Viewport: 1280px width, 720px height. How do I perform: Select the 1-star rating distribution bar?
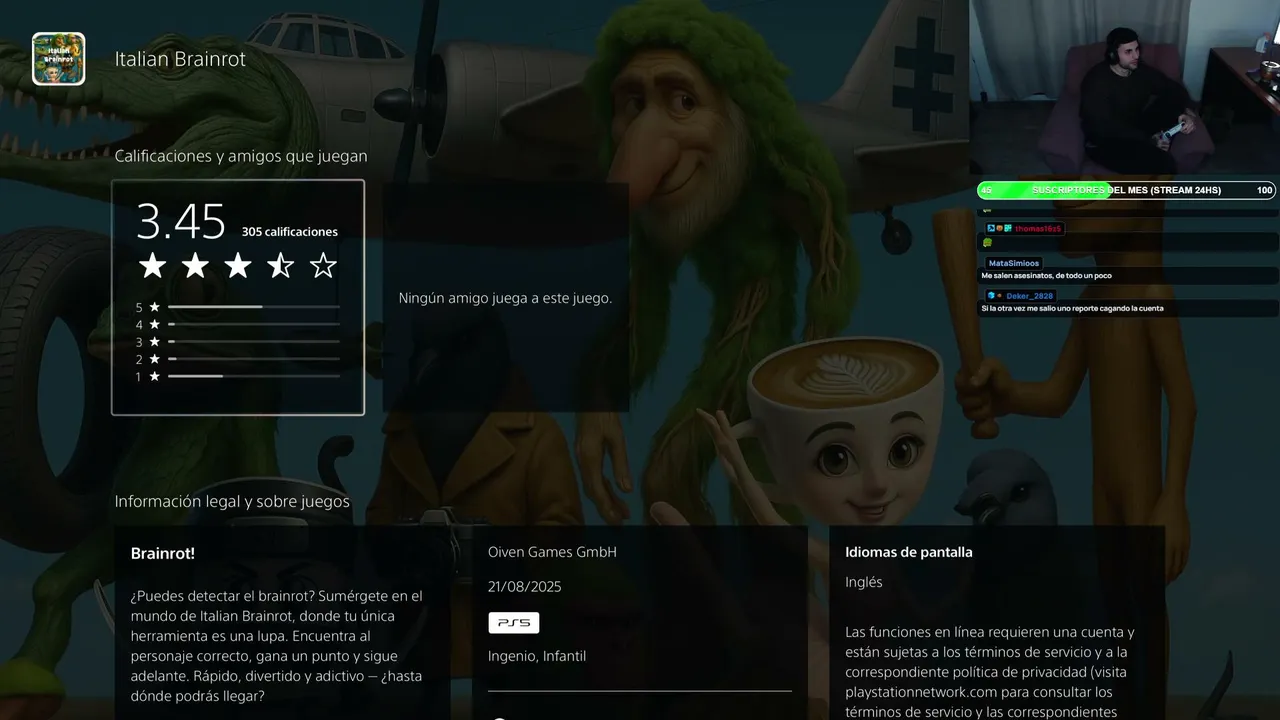pyautogui.click(x=254, y=376)
